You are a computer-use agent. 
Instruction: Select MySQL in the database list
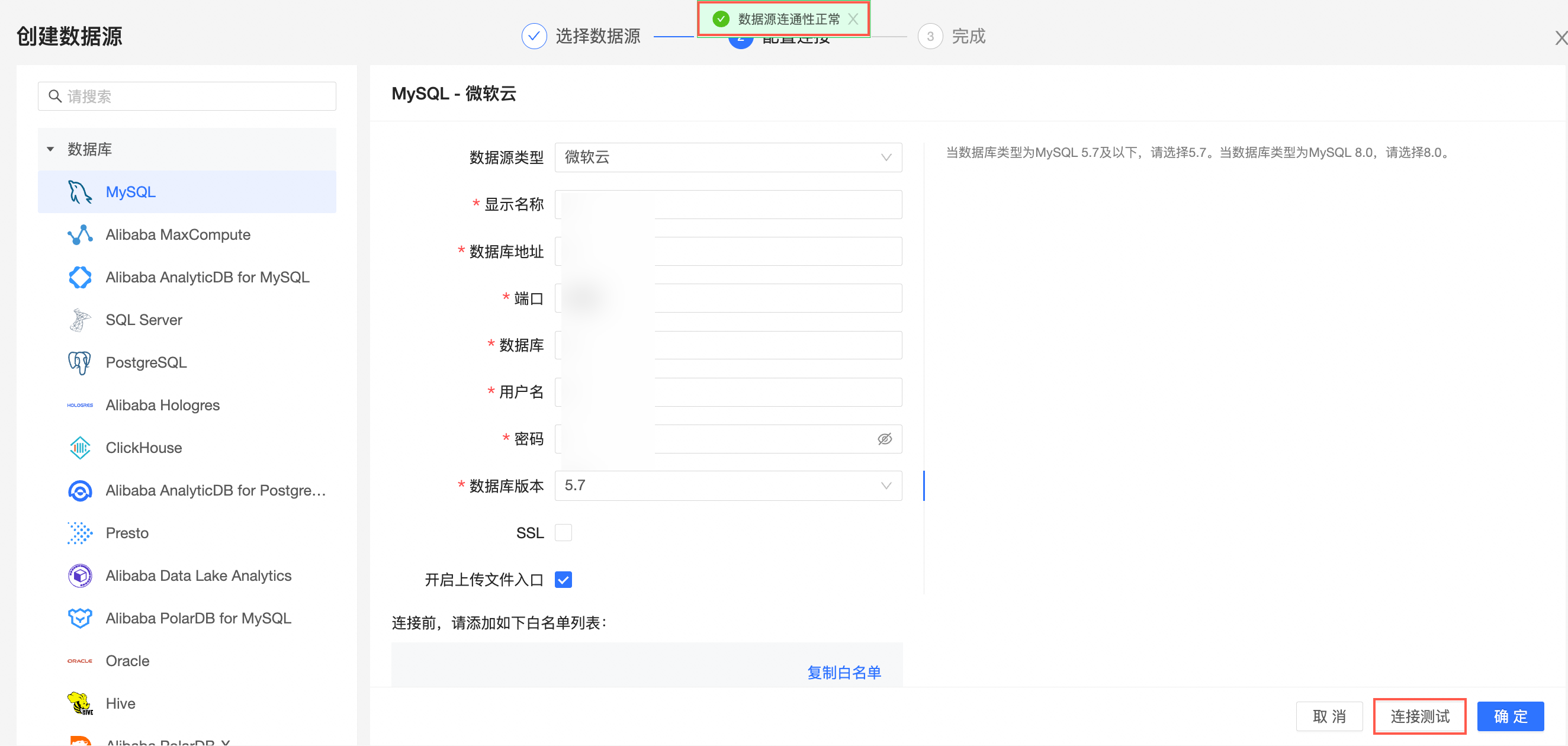[187, 192]
